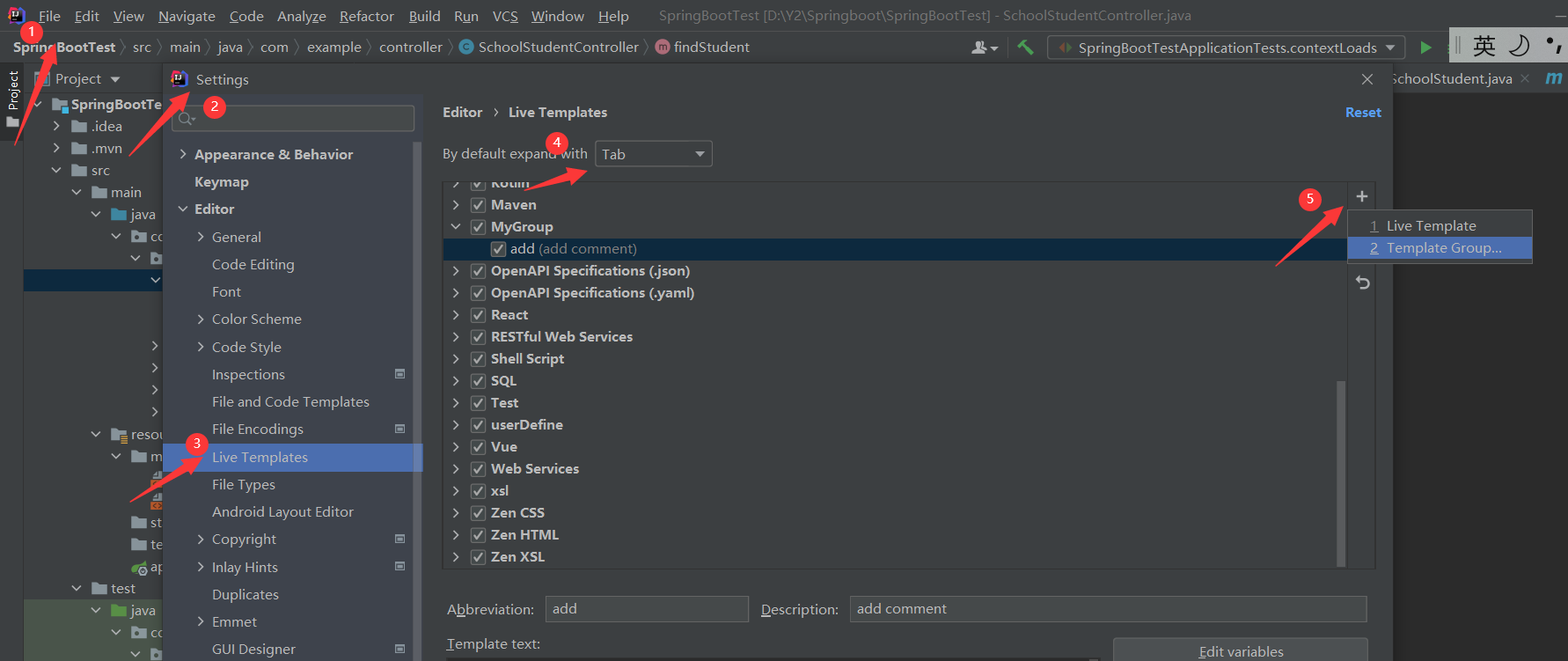Close the Settings dialog
This screenshot has width=1568, height=661.
[x=1367, y=79]
